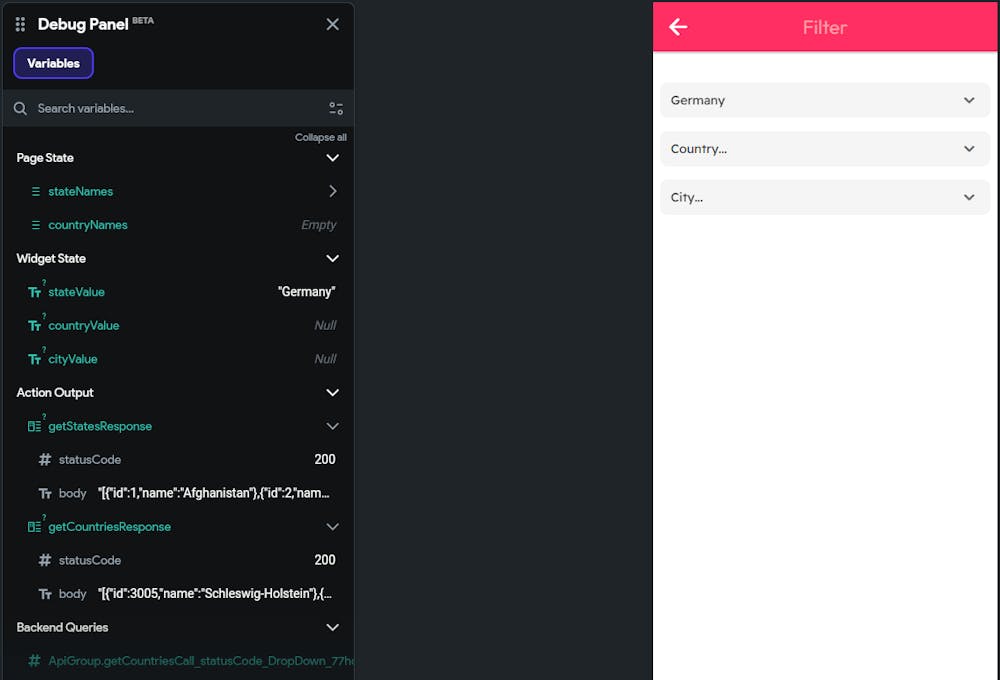Click the stateValue text type icon
The image size is (1000, 680).
click(35, 292)
